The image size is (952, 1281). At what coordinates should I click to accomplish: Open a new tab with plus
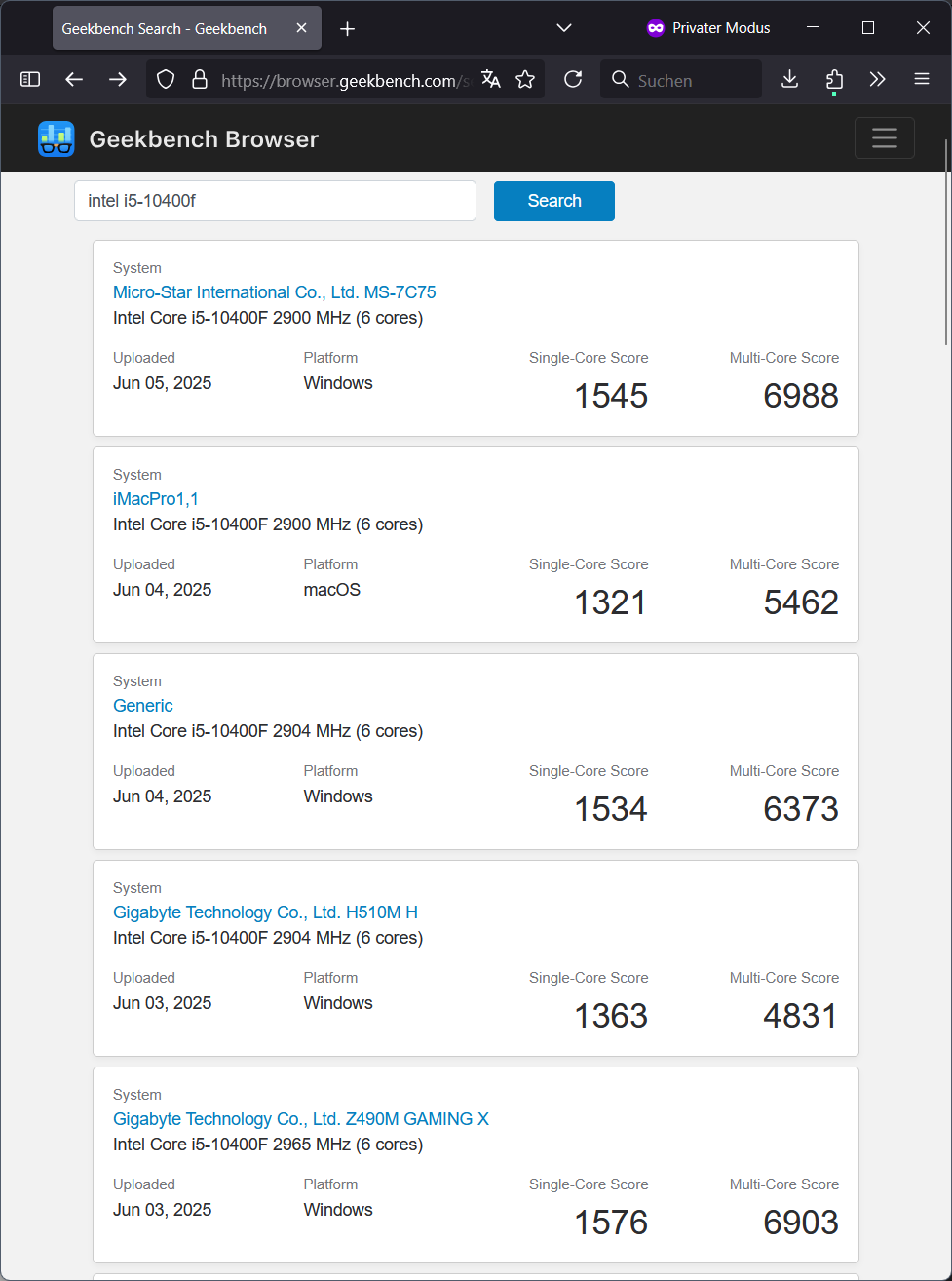347,29
